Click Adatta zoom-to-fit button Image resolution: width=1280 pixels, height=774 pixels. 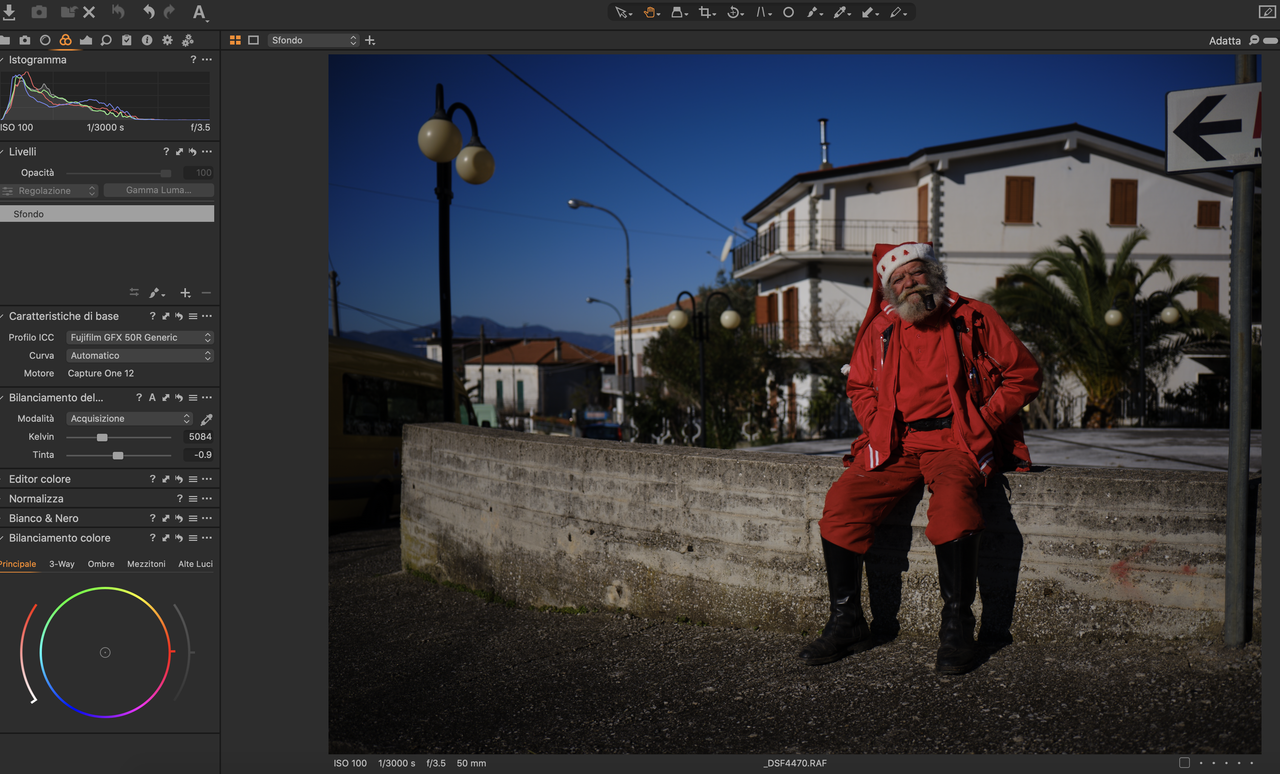1224,41
